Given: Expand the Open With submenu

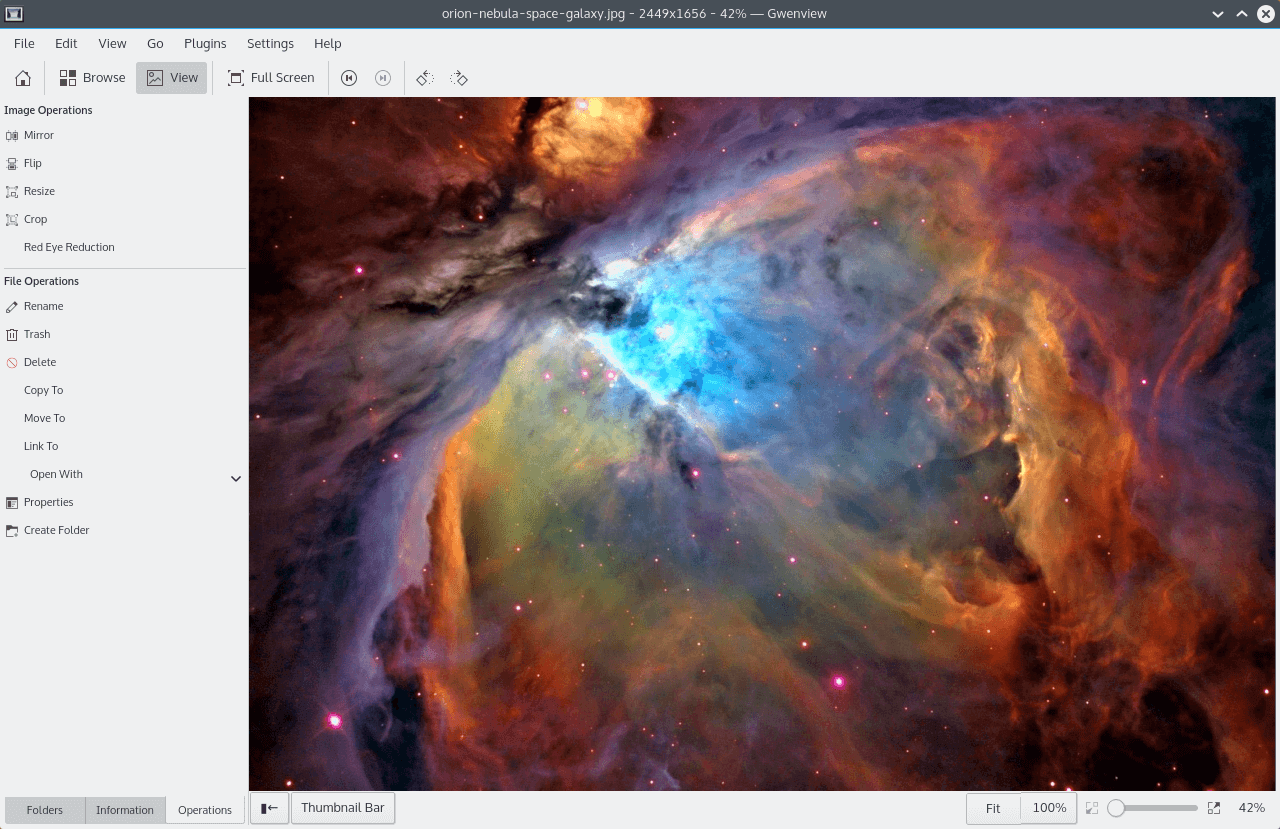Looking at the screenshot, I should 236,478.
